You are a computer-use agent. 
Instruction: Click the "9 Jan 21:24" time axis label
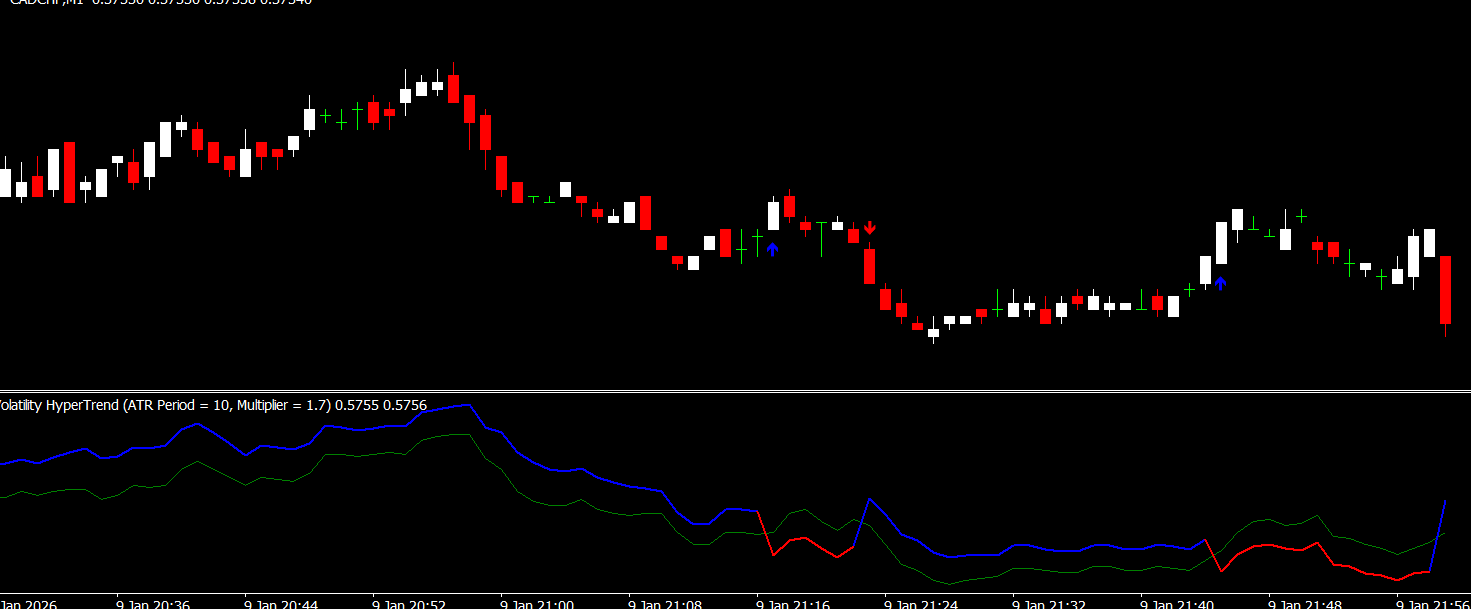click(x=921, y=604)
